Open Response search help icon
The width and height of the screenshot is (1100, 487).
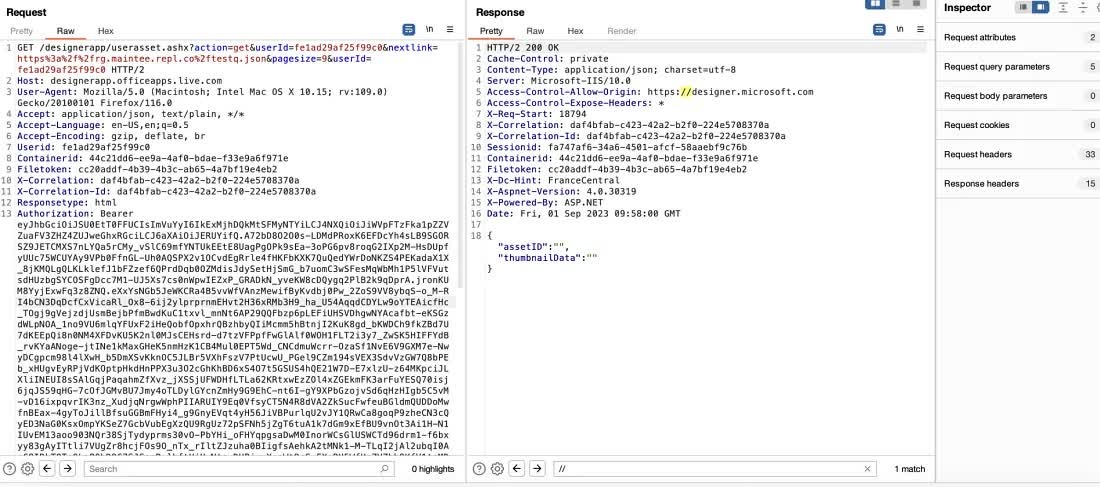(x=479, y=469)
